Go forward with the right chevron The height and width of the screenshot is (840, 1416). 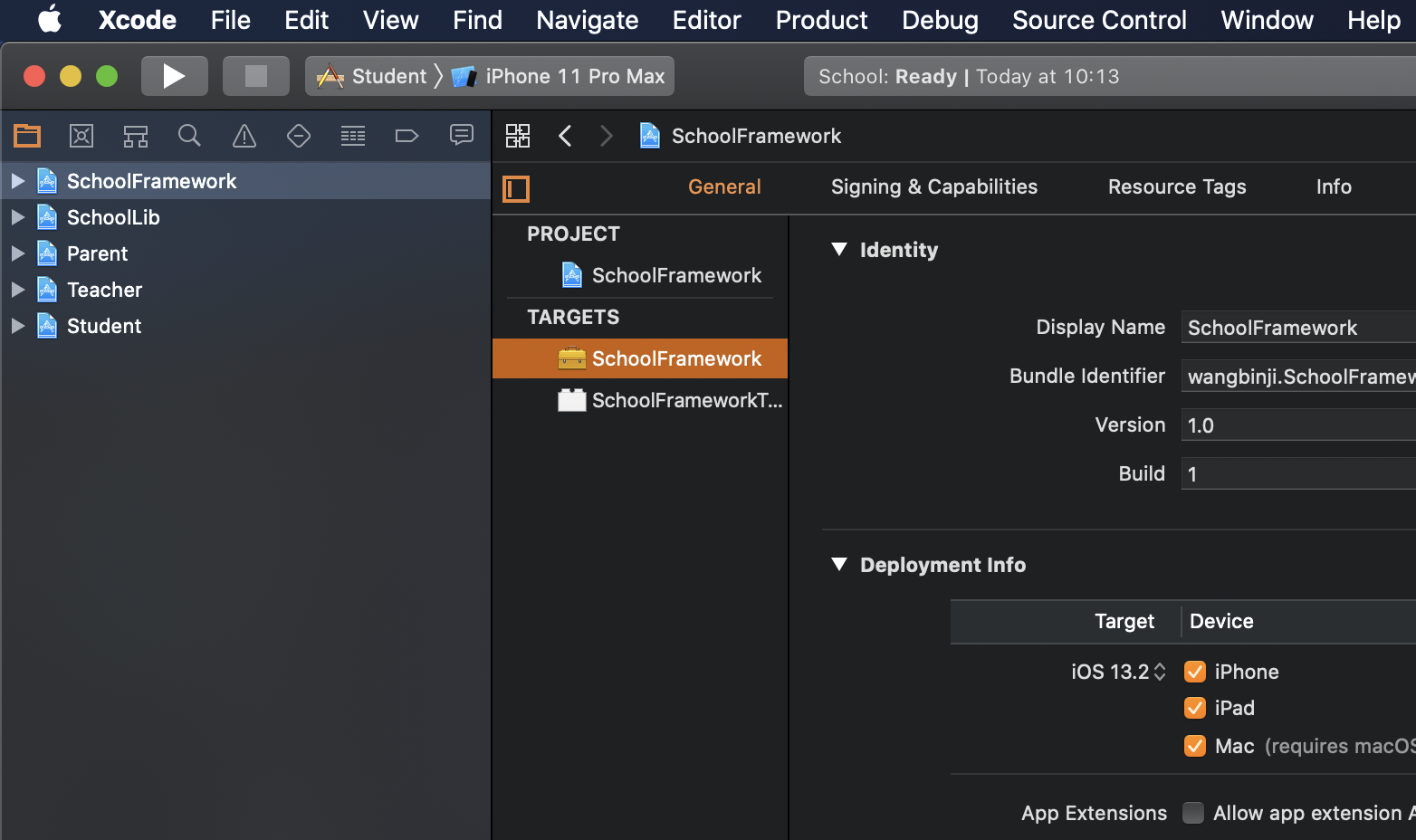point(607,136)
